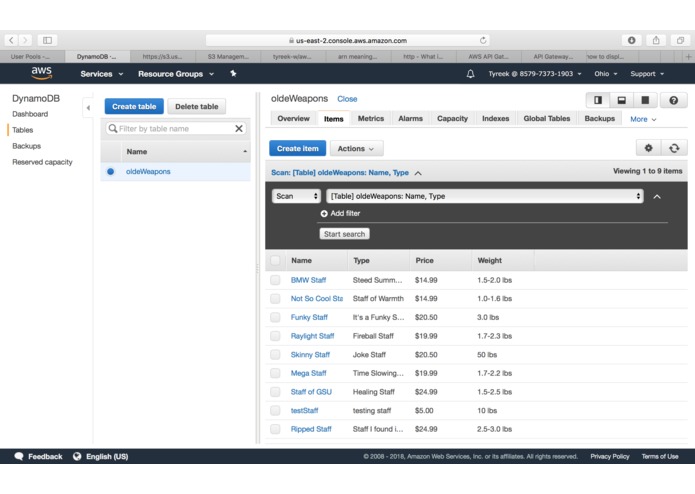
Task: Open Backups in the DynamoDB sidebar
Action: pyautogui.click(x=27, y=146)
